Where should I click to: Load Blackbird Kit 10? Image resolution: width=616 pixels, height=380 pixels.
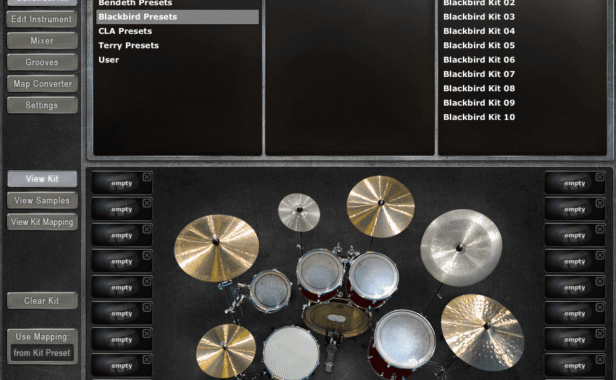(x=479, y=117)
